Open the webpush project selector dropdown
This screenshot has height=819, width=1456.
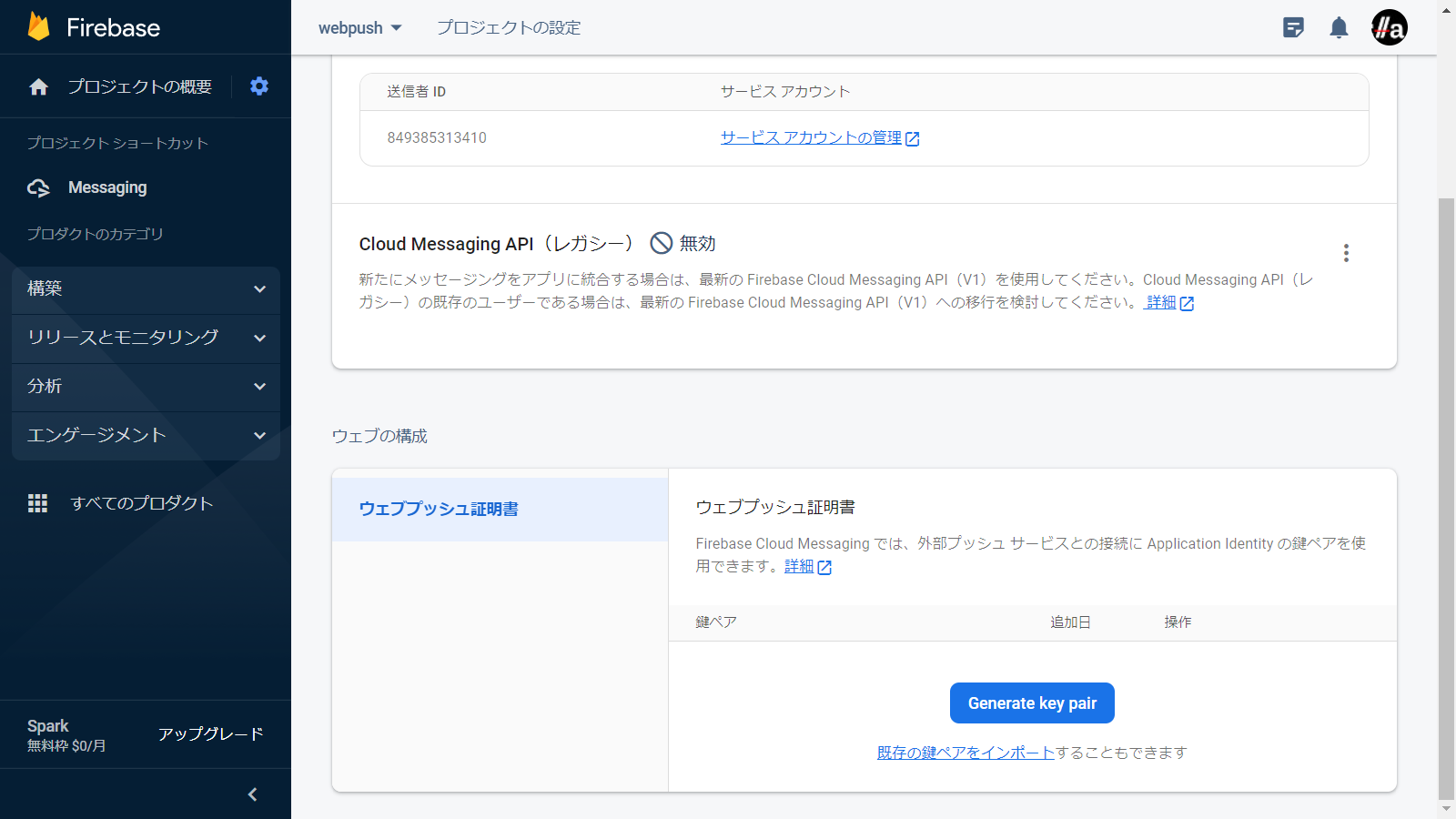359,28
